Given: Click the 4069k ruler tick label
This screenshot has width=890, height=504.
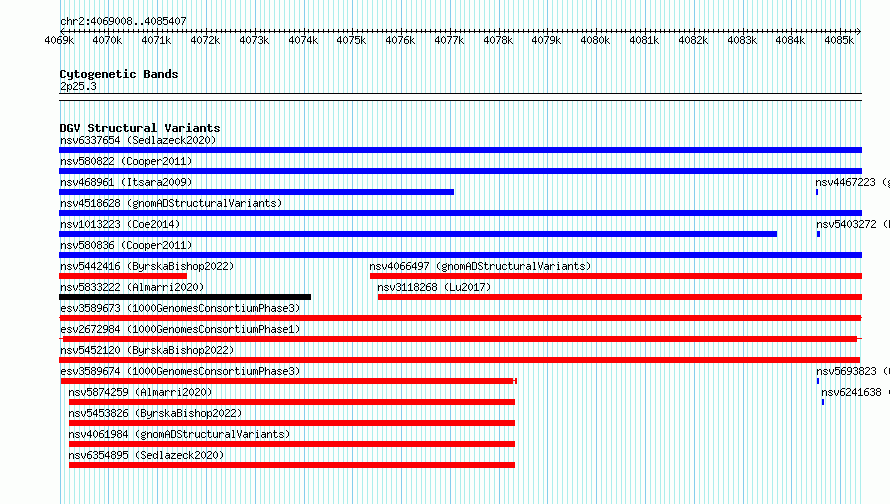Looking at the screenshot, I should click(59, 40).
